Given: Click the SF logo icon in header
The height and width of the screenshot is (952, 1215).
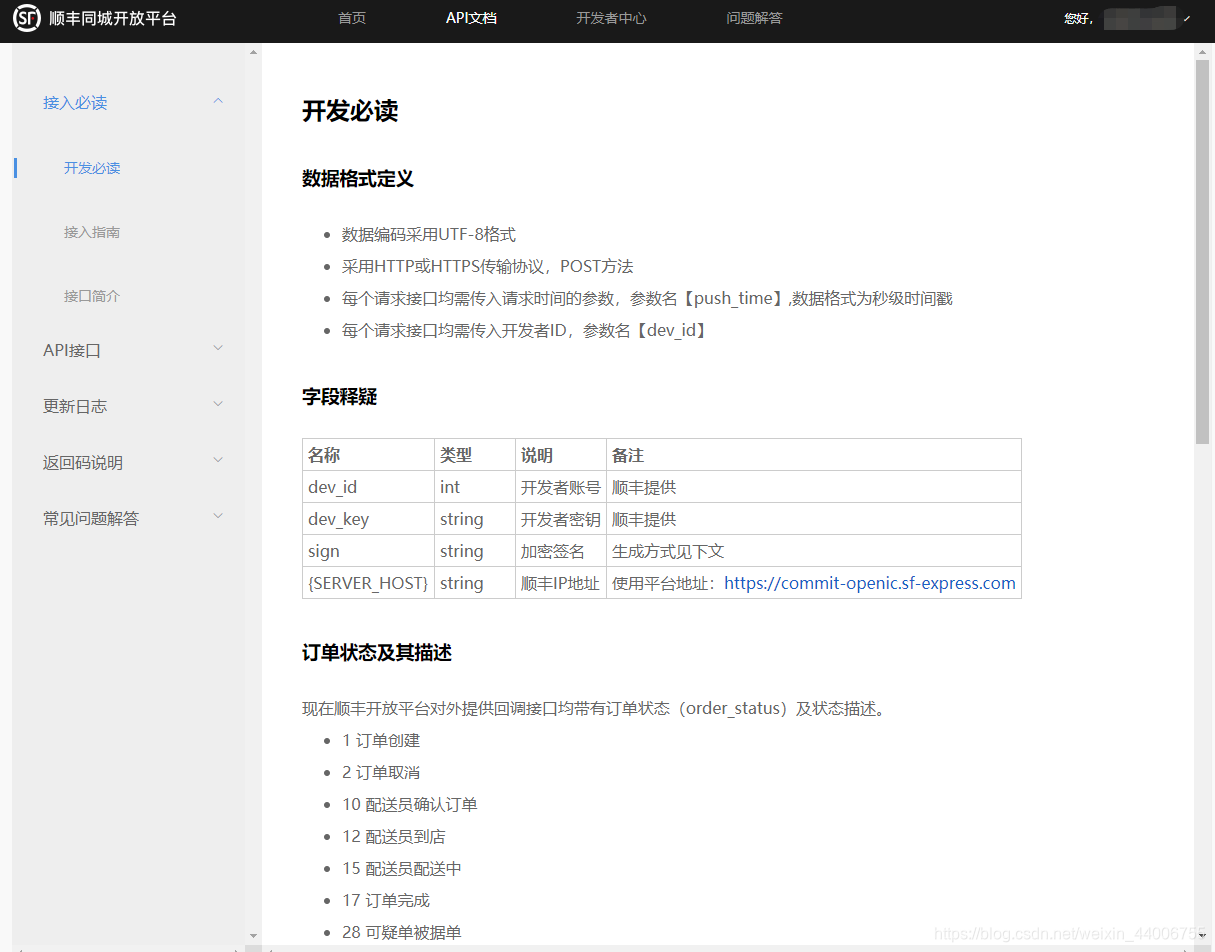Looking at the screenshot, I should click(x=27, y=17).
